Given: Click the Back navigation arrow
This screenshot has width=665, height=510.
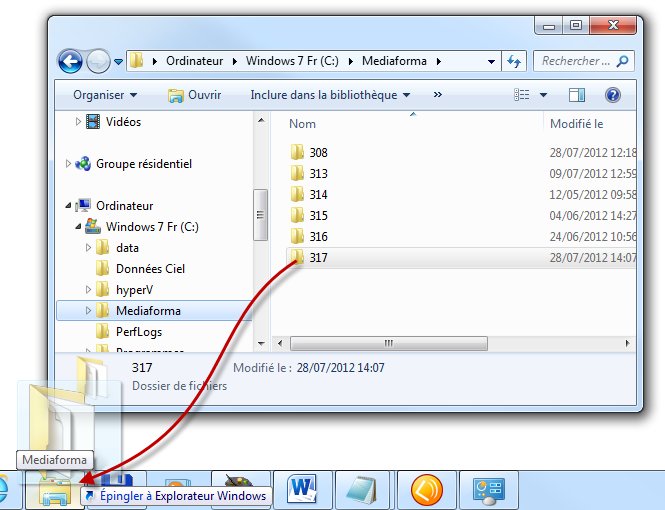Looking at the screenshot, I should click(70, 61).
